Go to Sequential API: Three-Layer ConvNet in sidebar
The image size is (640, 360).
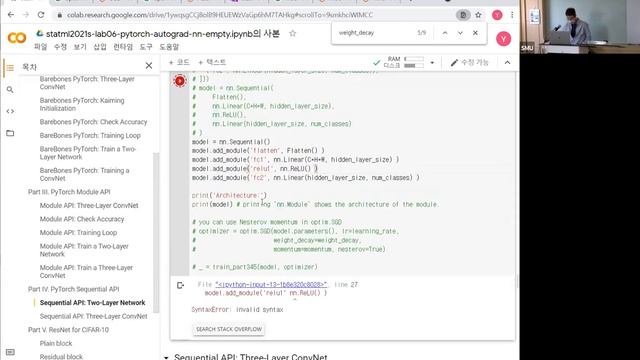93,316
